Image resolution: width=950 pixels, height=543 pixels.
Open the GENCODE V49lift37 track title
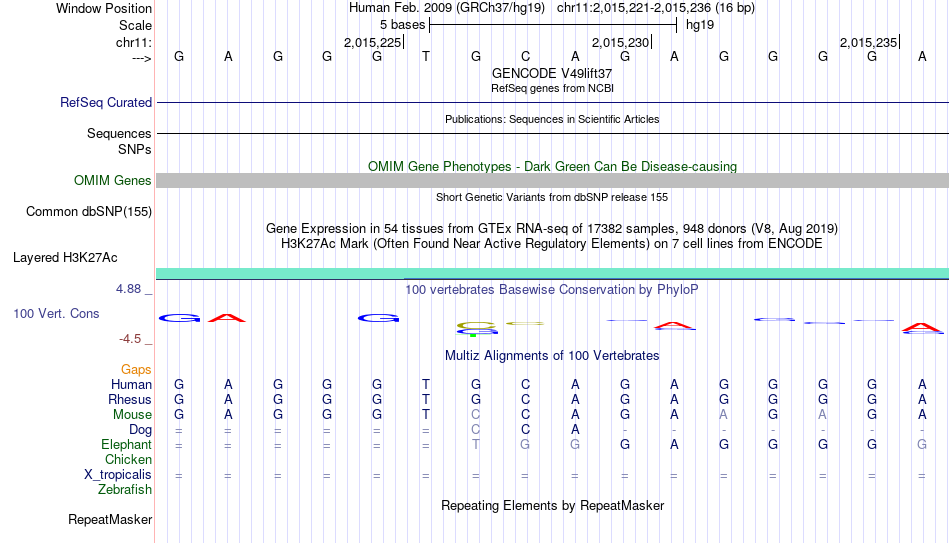click(552, 73)
